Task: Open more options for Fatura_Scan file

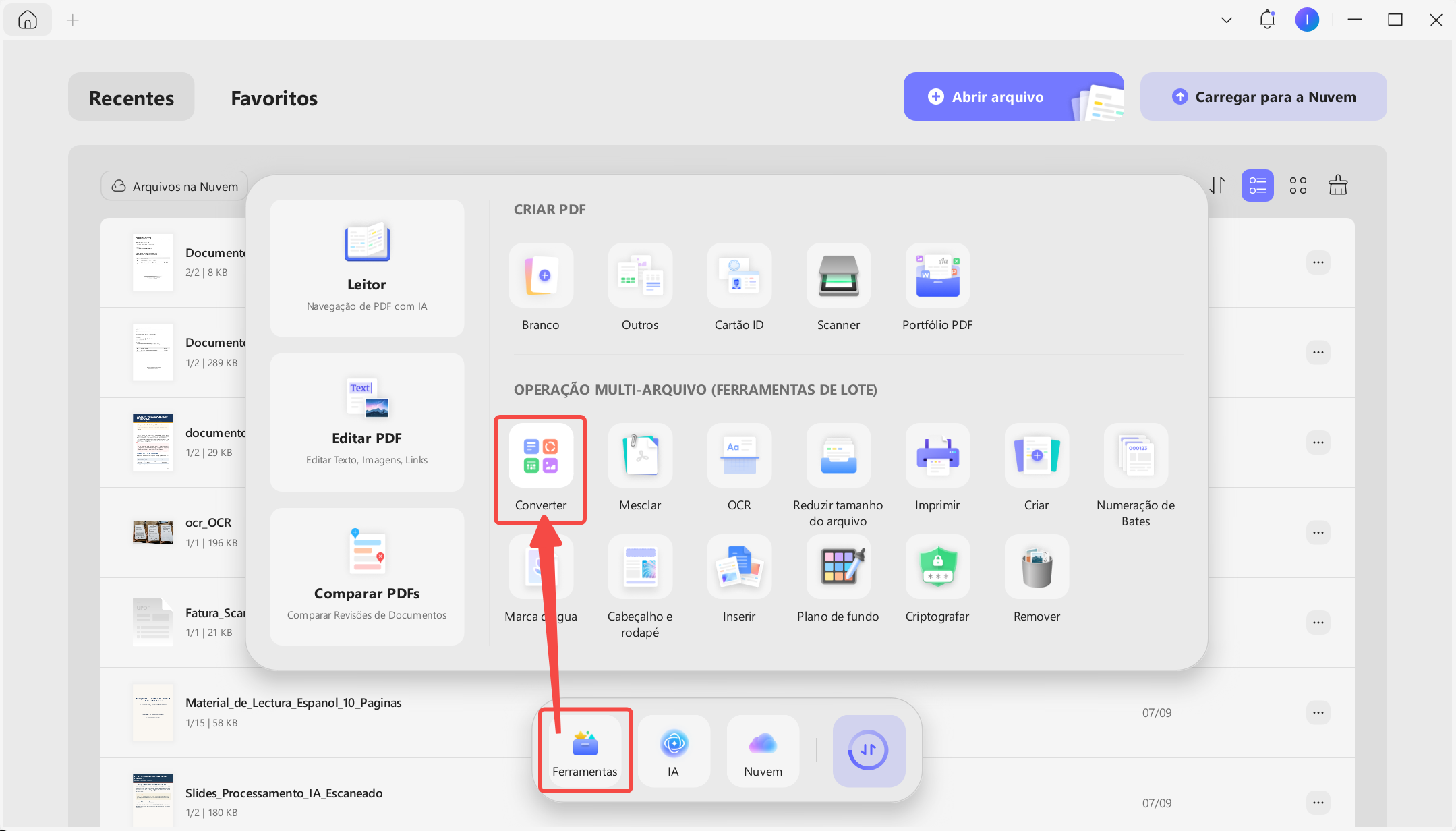Action: pos(1318,623)
